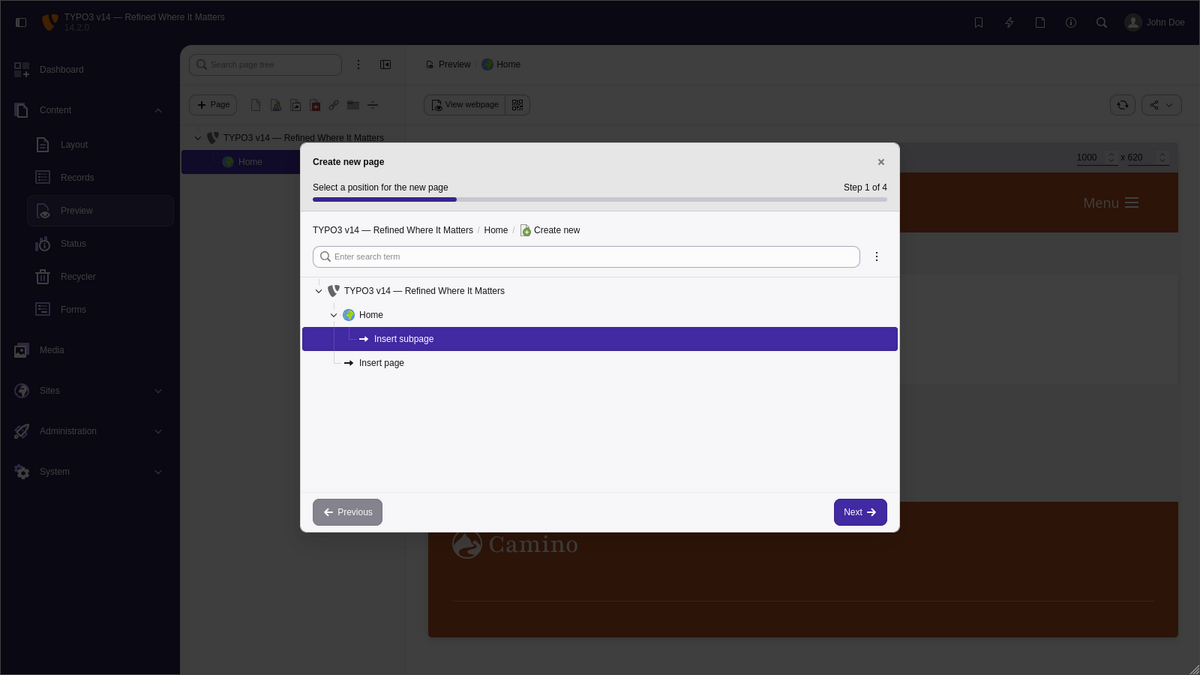This screenshot has width=1200, height=675.
Task: Click the Previous button
Action: point(347,512)
